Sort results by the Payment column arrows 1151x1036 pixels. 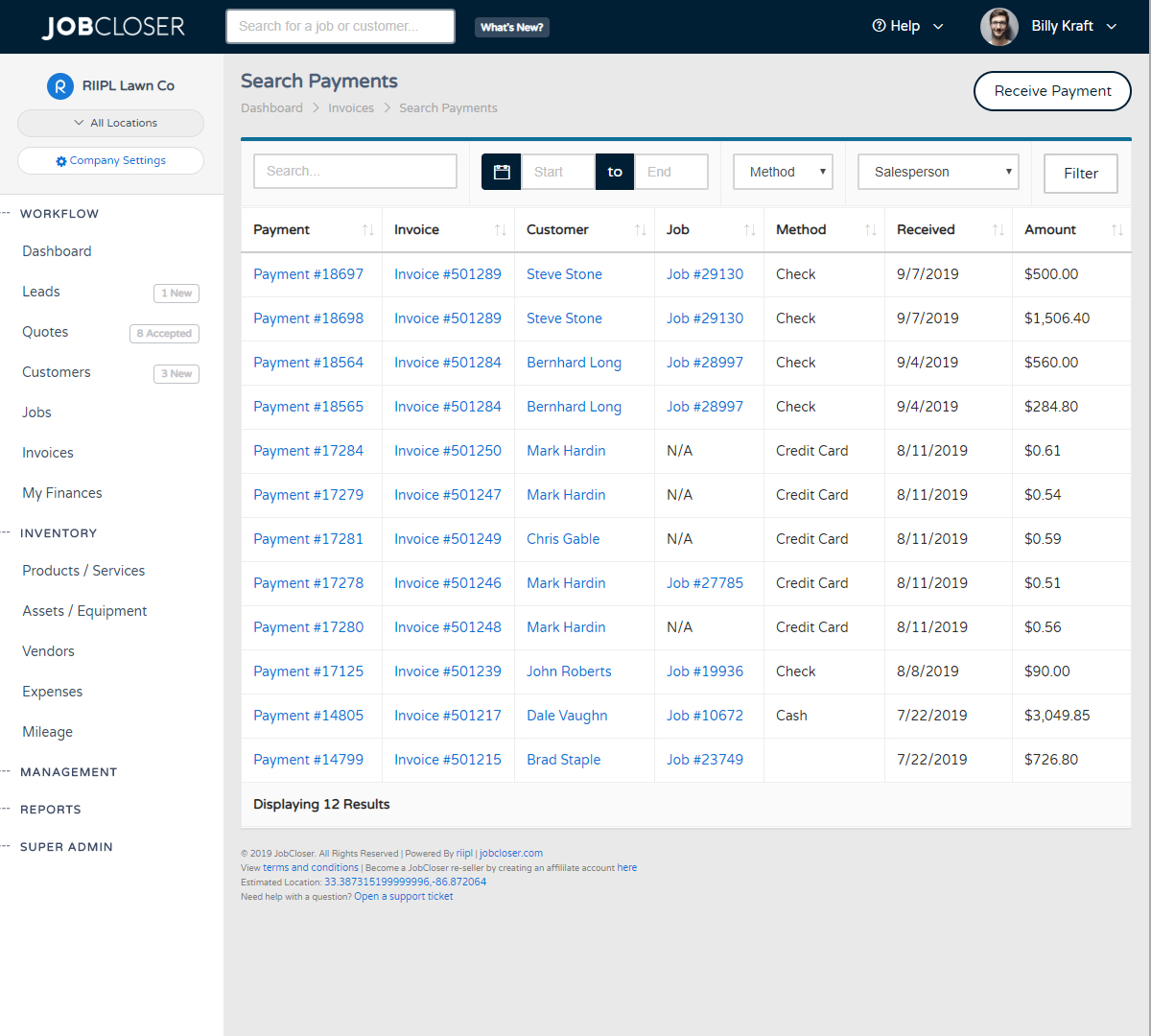pyautogui.click(x=368, y=229)
